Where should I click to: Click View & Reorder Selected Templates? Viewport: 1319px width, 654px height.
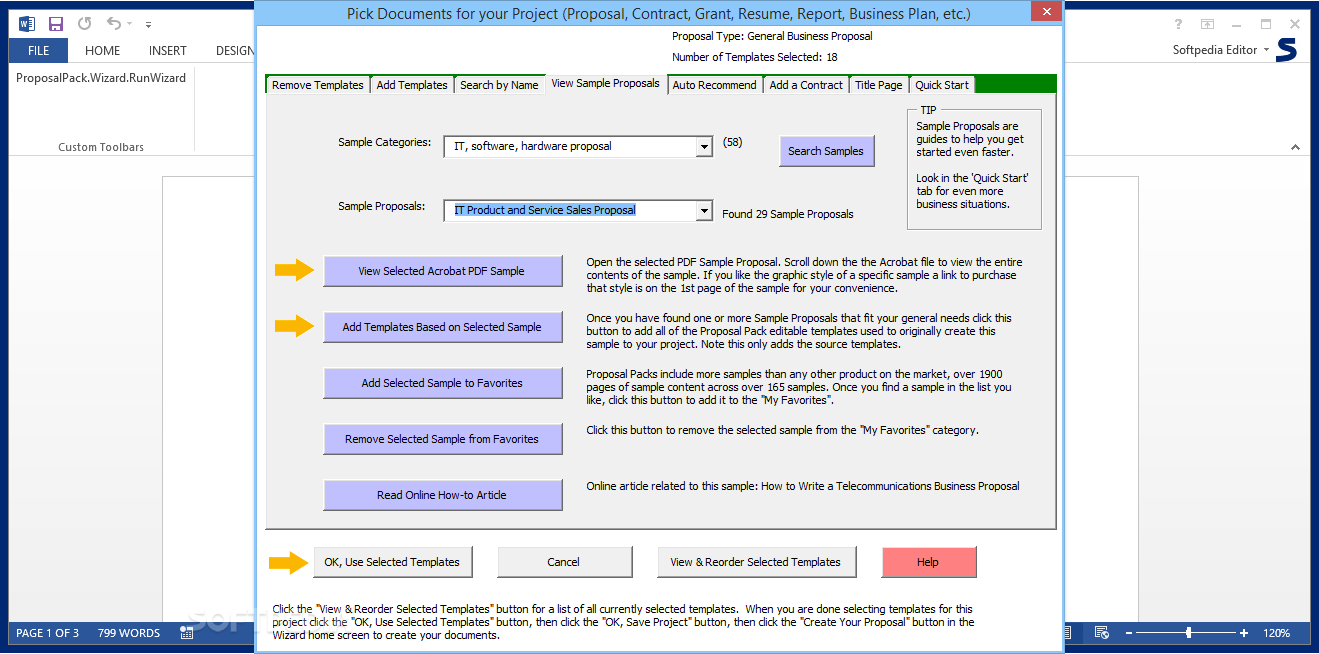tap(755, 562)
